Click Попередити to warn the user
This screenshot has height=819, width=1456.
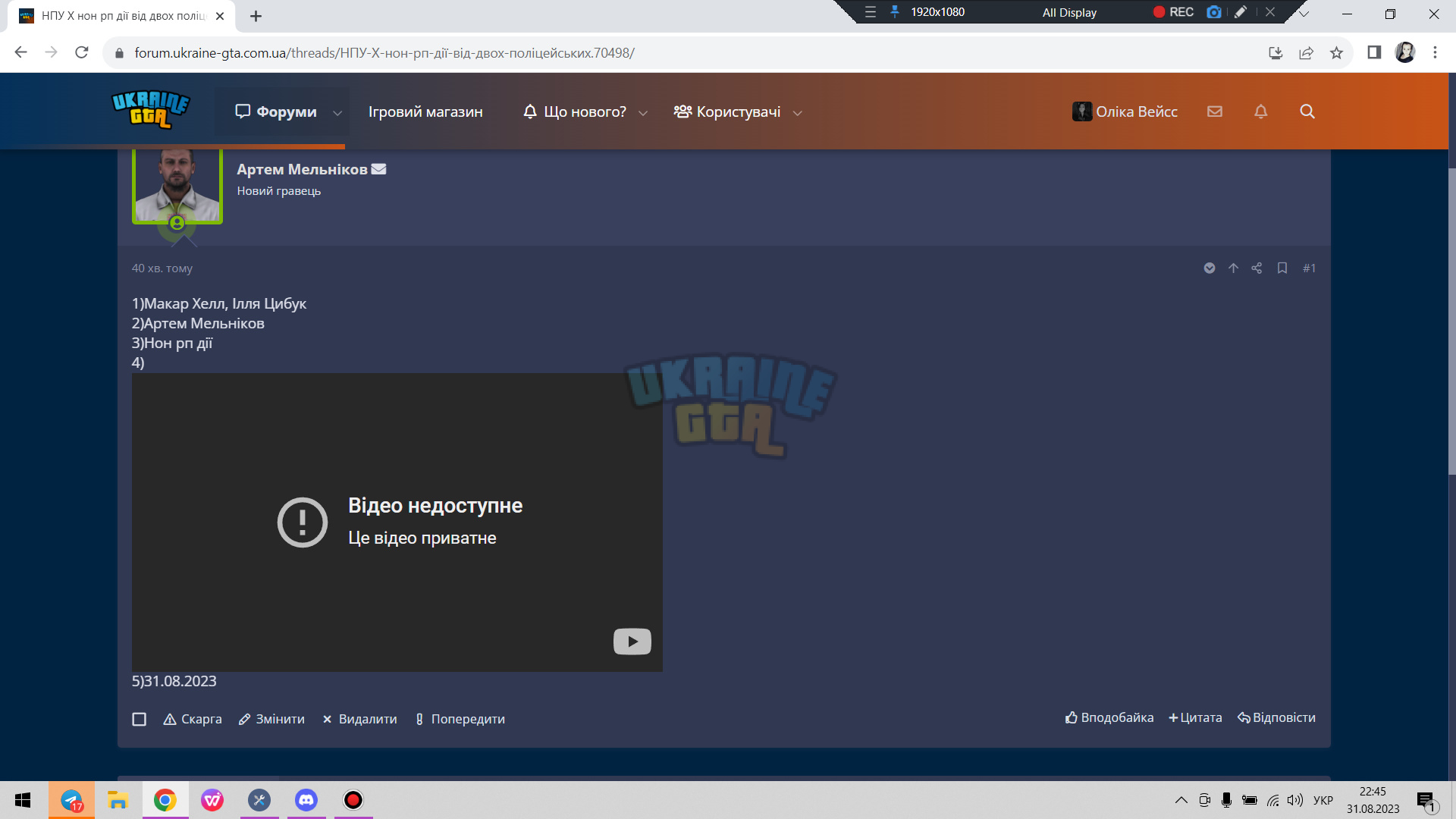tap(460, 719)
